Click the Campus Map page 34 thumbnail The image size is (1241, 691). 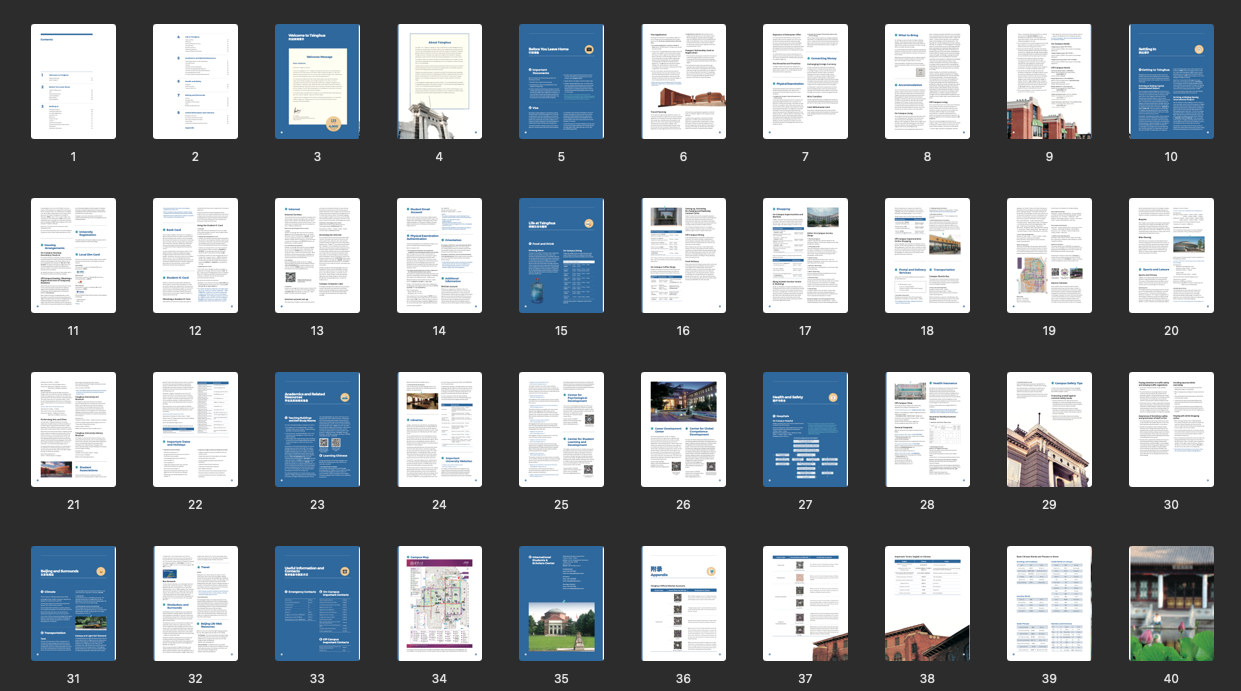coord(439,603)
